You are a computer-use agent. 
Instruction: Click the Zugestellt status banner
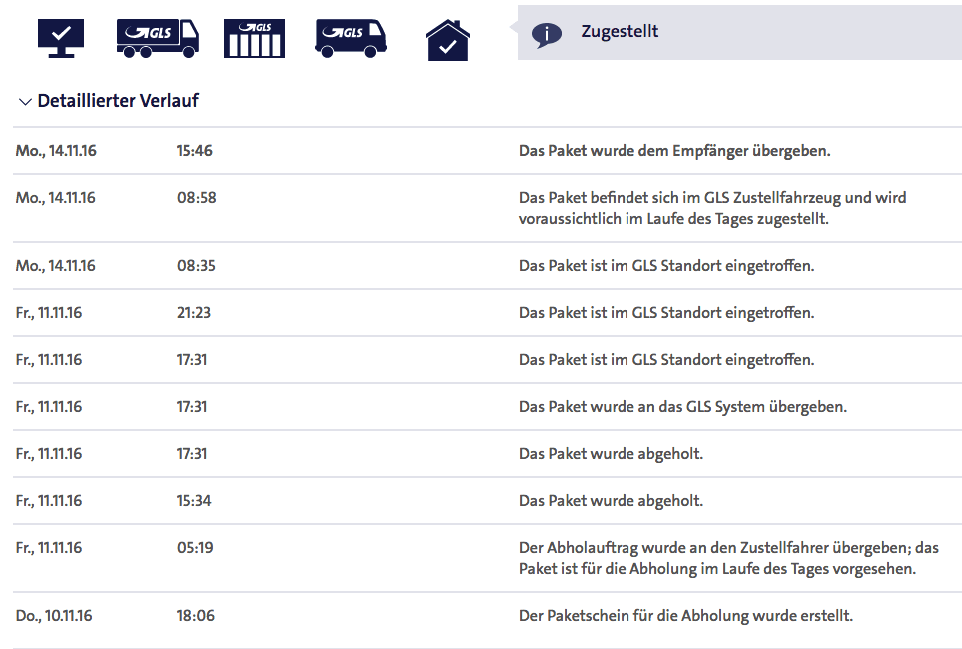click(x=740, y=33)
